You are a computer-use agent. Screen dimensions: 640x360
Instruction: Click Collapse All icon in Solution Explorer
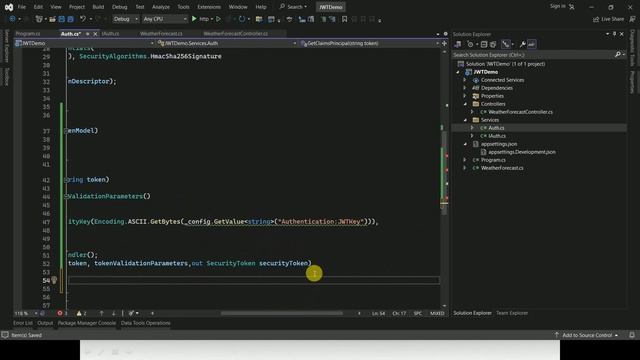(x=484, y=44)
